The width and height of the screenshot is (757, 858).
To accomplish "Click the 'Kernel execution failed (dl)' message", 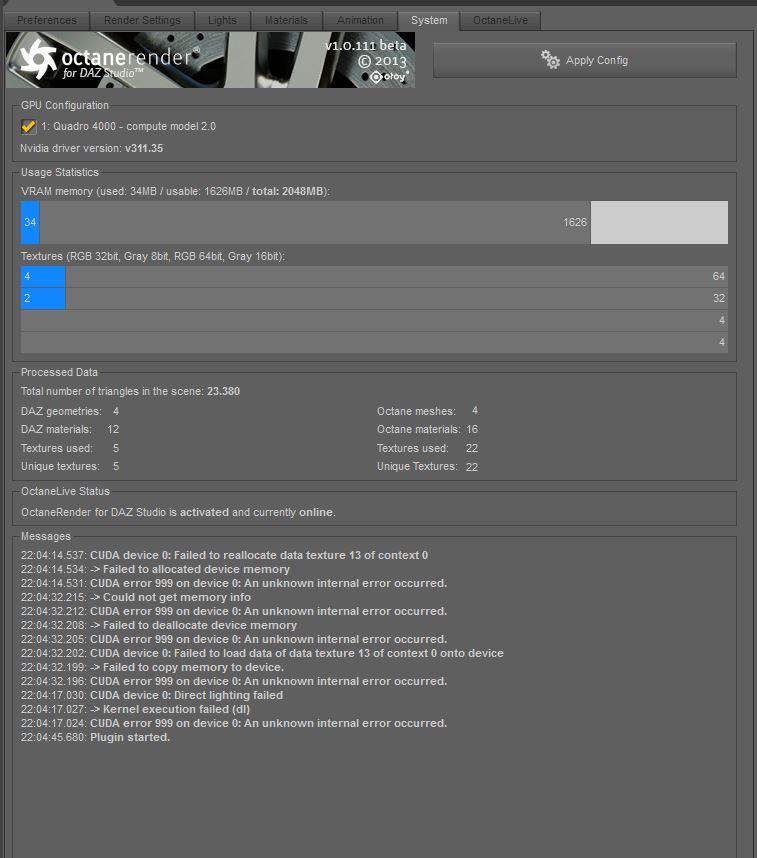I will pyautogui.click(x=135, y=709).
